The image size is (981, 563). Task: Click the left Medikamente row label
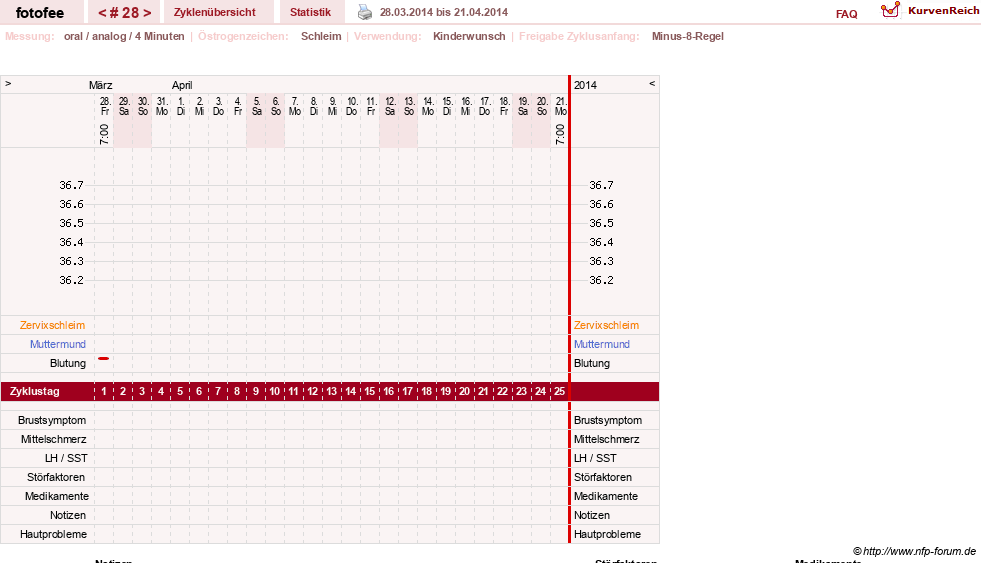pos(57,496)
